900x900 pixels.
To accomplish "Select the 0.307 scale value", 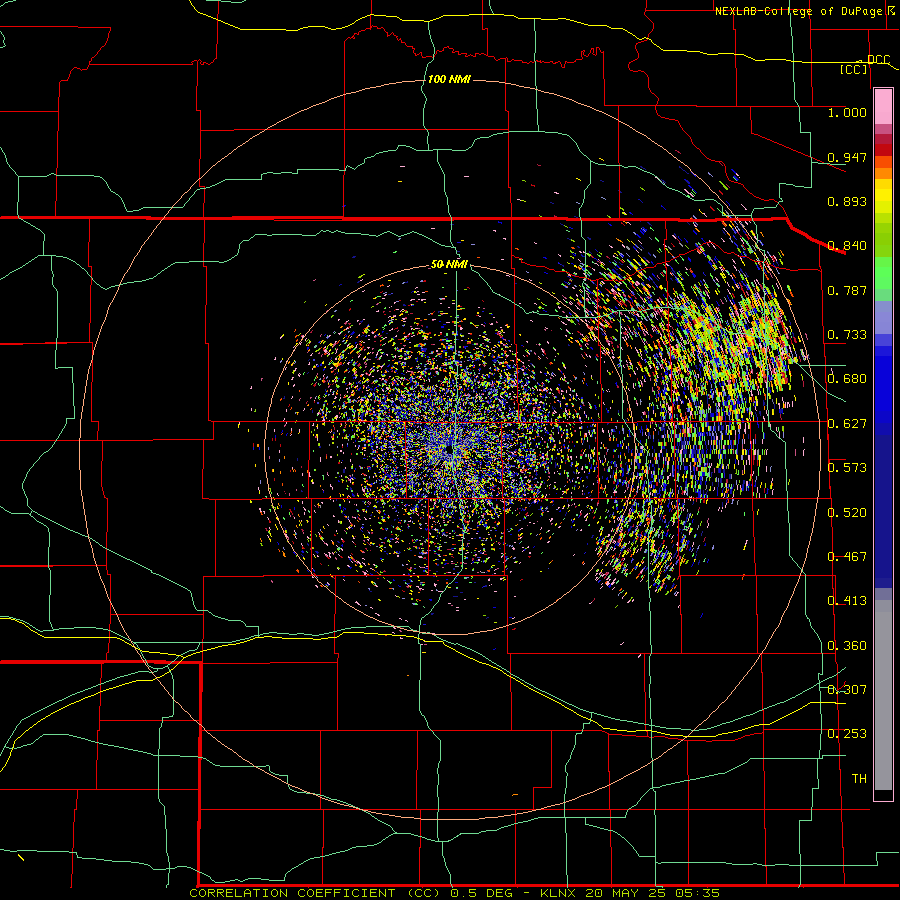I will 847,690.
